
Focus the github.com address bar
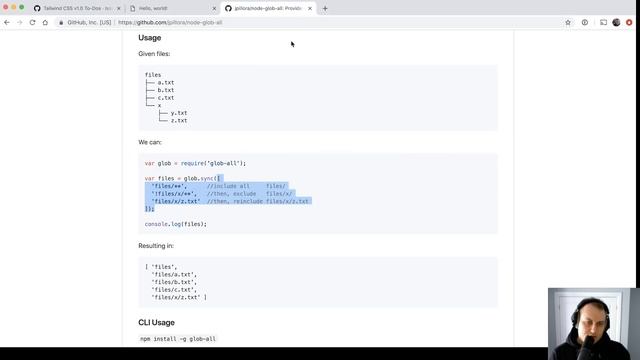click(310, 22)
